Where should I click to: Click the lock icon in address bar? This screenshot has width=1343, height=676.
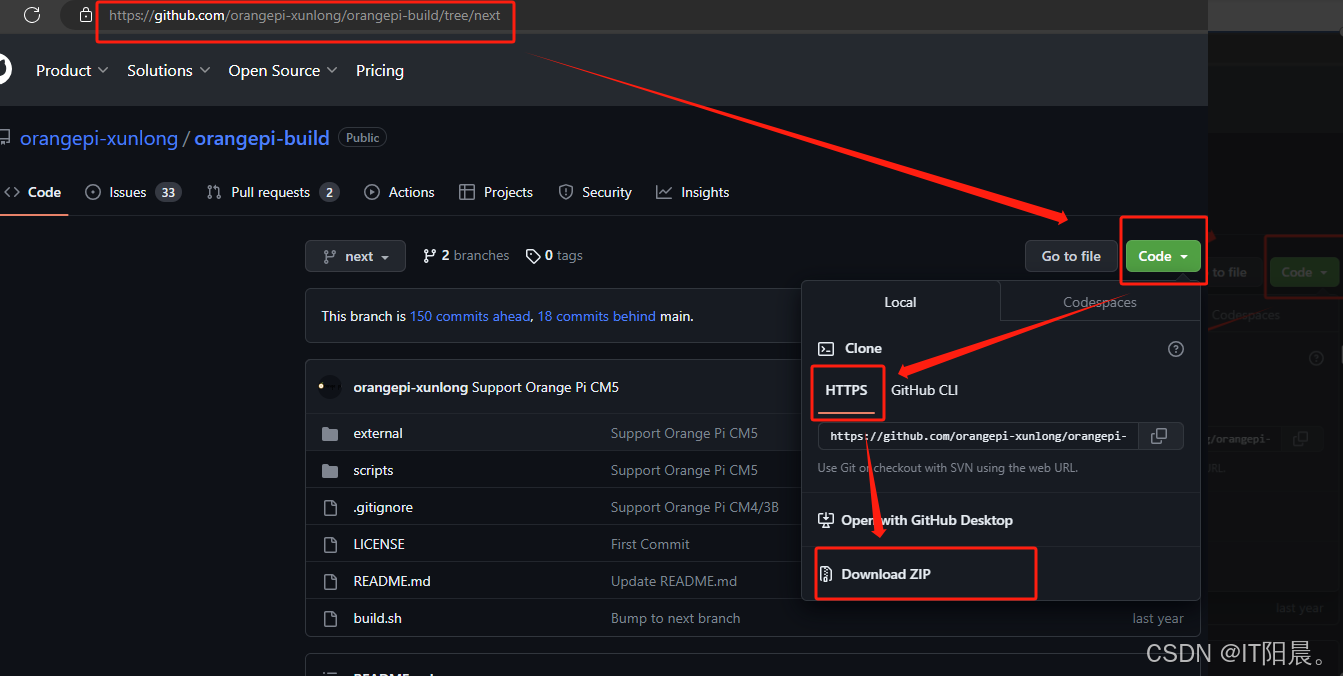86,15
